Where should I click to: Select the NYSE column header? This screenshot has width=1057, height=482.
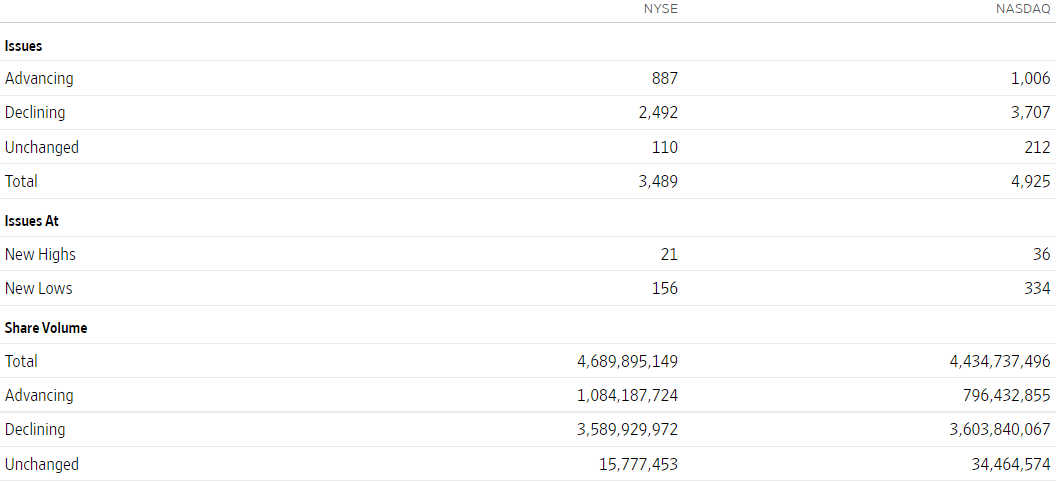point(661,9)
